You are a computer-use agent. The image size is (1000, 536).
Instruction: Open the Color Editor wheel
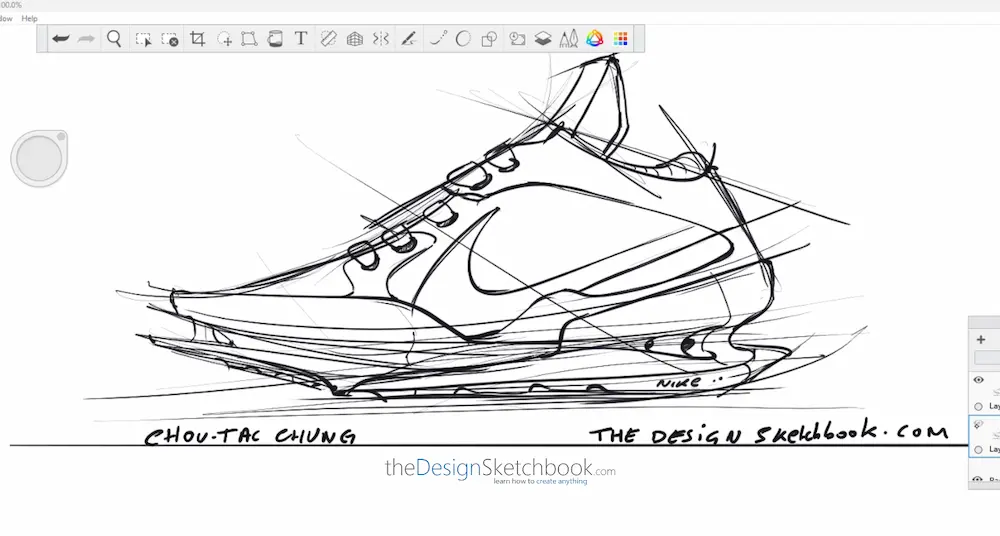(594, 39)
